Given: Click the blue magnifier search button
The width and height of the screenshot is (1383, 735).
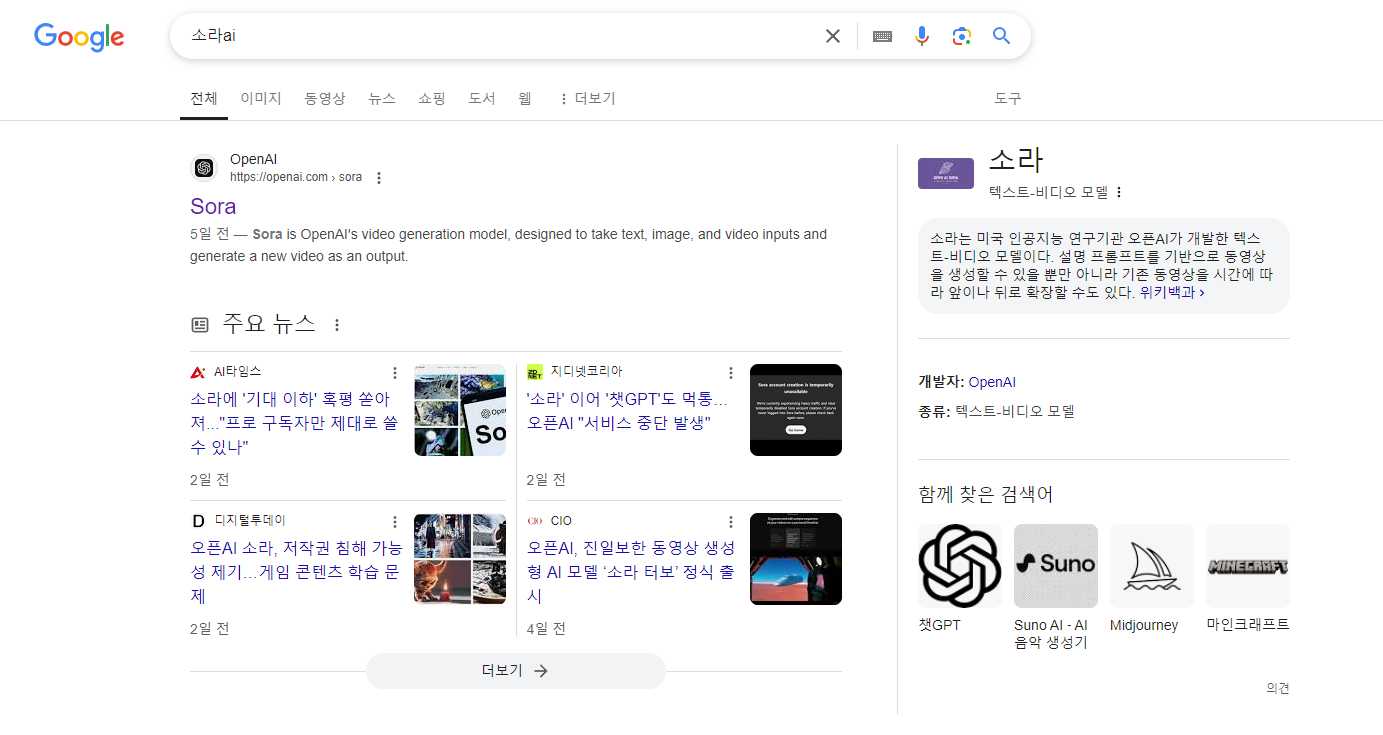Looking at the screenshot, I should [x=1001, y=36].
